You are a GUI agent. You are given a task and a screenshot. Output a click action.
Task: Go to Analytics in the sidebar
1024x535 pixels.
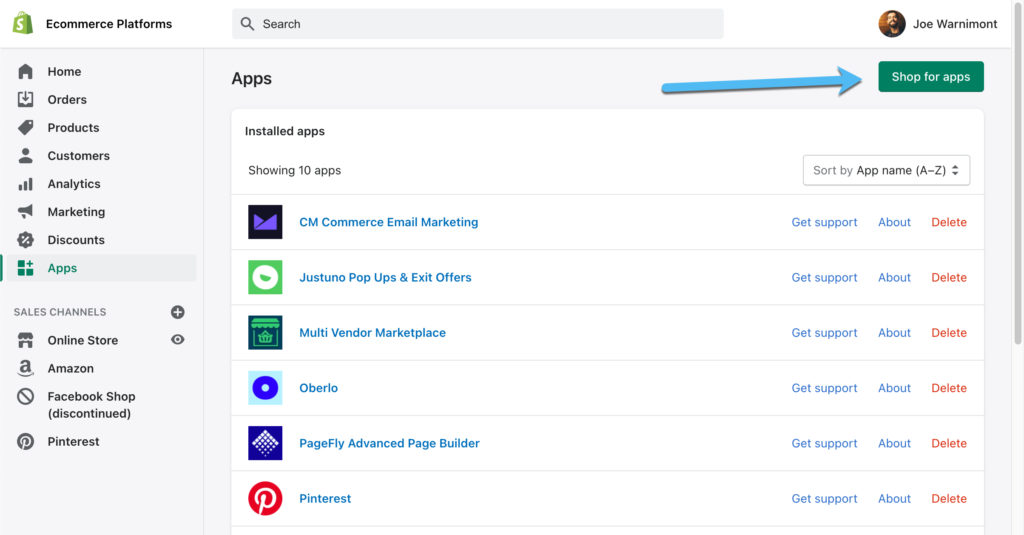74,184
